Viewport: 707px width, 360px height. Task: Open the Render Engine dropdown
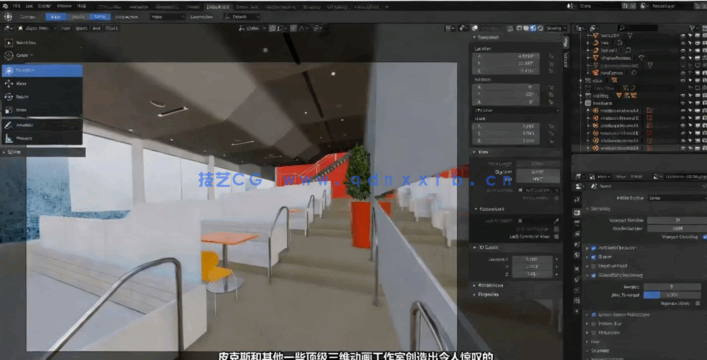[x=677, y=198]
